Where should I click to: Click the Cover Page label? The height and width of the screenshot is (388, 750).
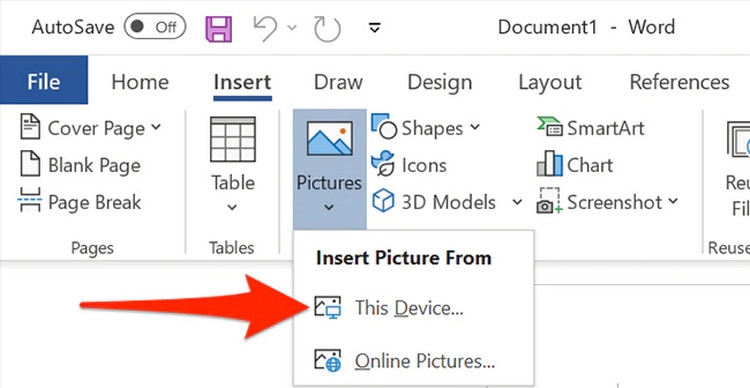tap(96, 129)
